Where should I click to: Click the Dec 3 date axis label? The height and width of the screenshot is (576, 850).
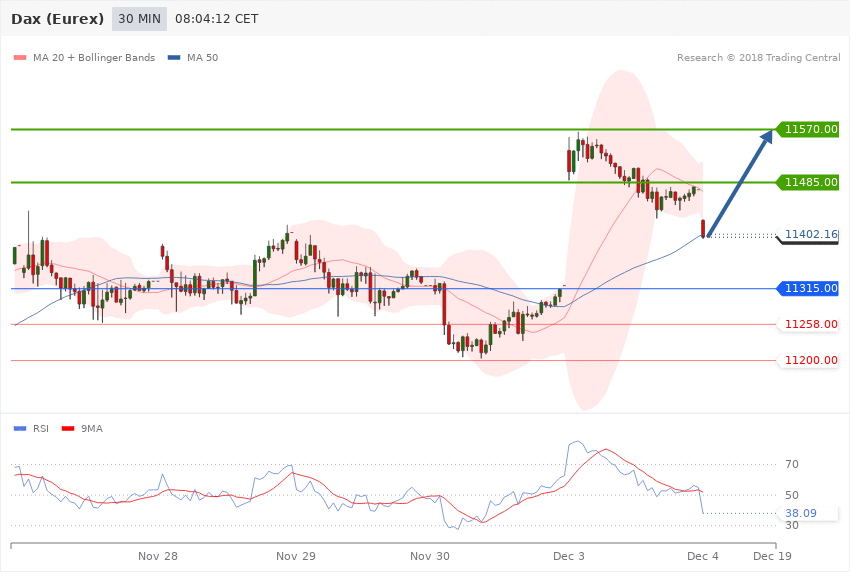[x=569, y=556]
